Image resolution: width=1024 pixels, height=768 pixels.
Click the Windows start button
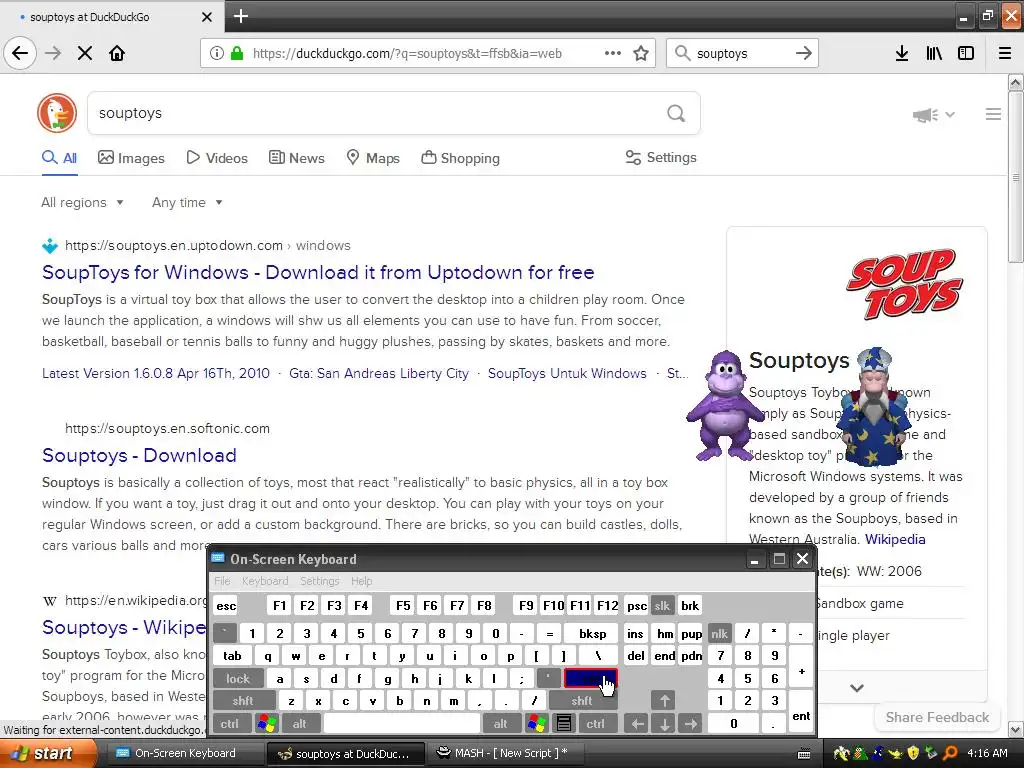(x=47, y=753)
